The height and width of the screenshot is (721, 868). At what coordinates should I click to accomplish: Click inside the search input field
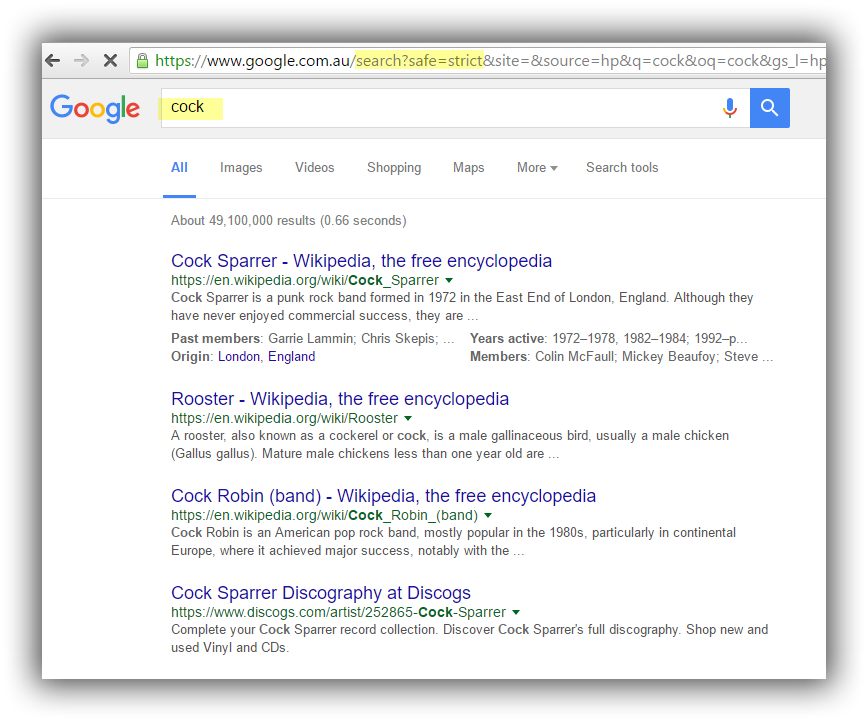click(x=400, y=107)
